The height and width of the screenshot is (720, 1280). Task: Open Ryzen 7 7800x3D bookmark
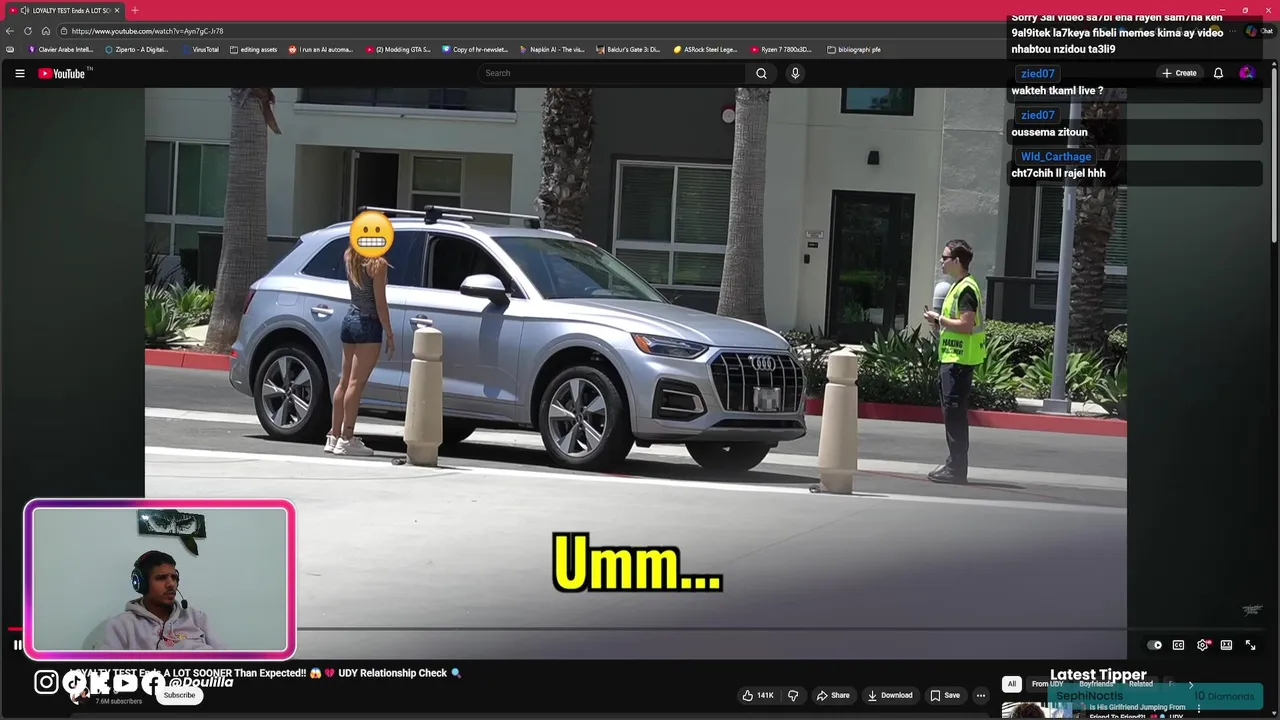point(781,49)
